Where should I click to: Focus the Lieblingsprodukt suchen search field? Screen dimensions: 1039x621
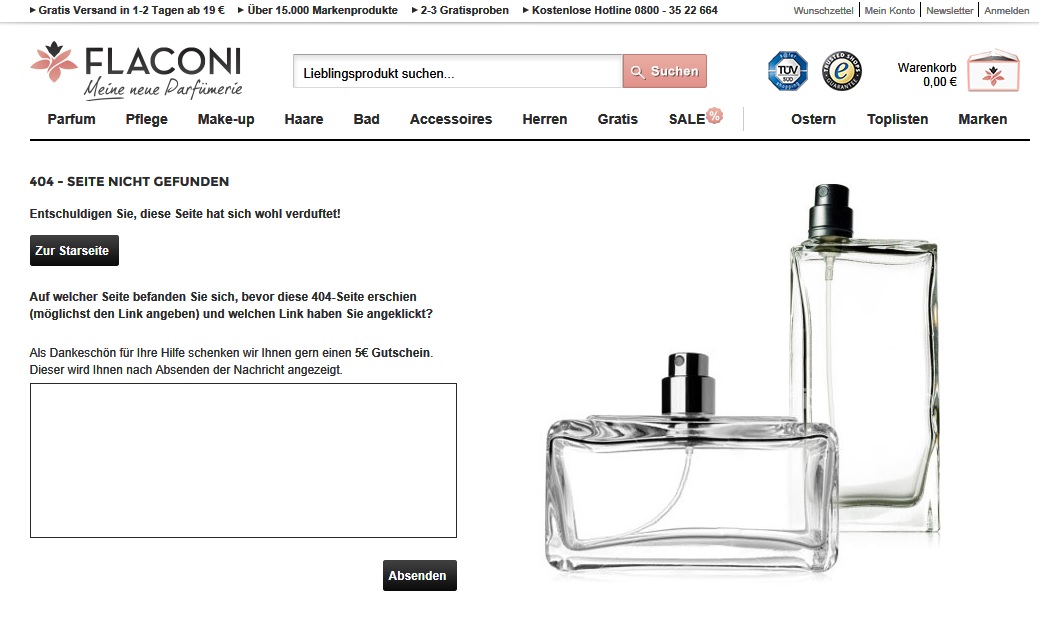458,72
